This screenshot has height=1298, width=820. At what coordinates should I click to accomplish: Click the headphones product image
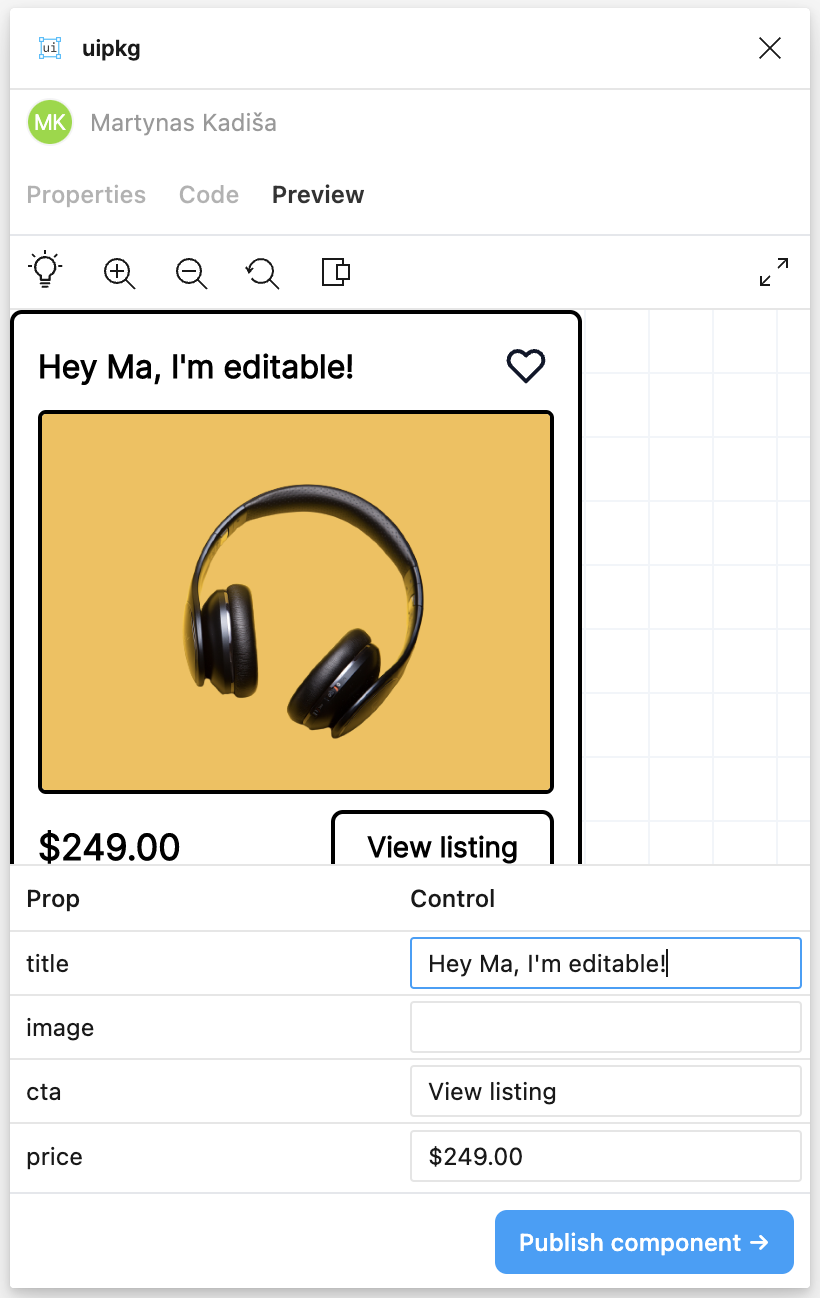(296, 602)
